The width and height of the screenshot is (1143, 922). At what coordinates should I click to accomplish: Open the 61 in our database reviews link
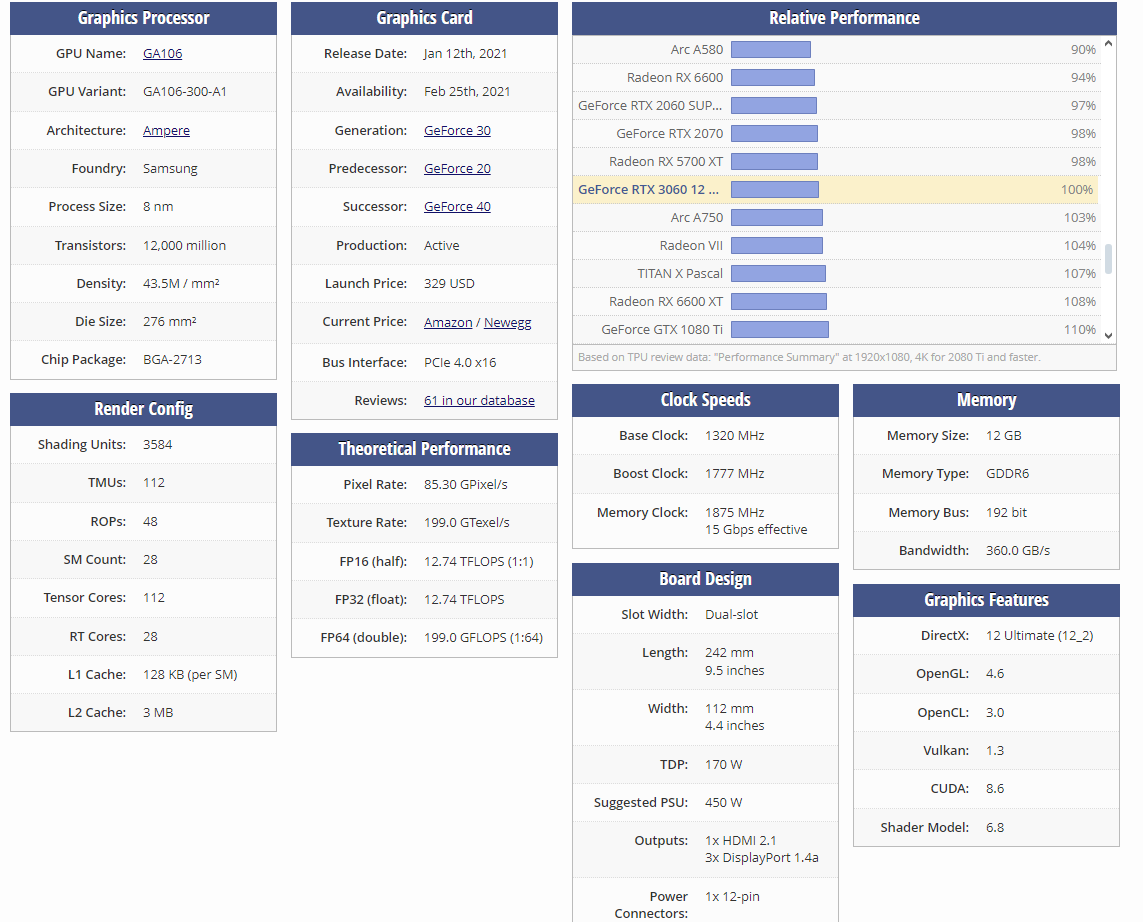pyautogui.click(x=479, y=400)
